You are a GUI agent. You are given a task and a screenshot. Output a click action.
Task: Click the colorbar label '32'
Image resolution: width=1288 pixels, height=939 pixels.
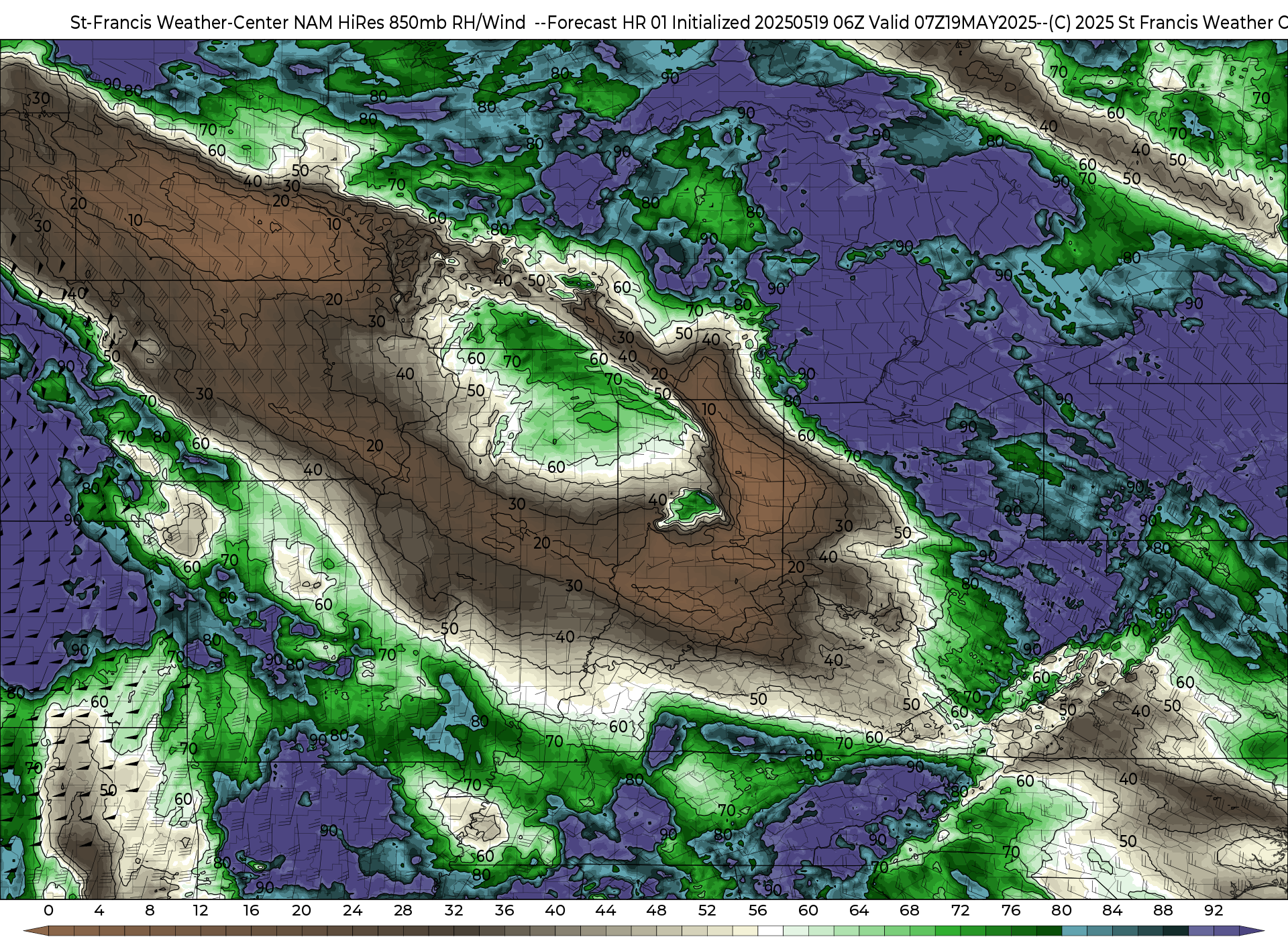point(453,910)
